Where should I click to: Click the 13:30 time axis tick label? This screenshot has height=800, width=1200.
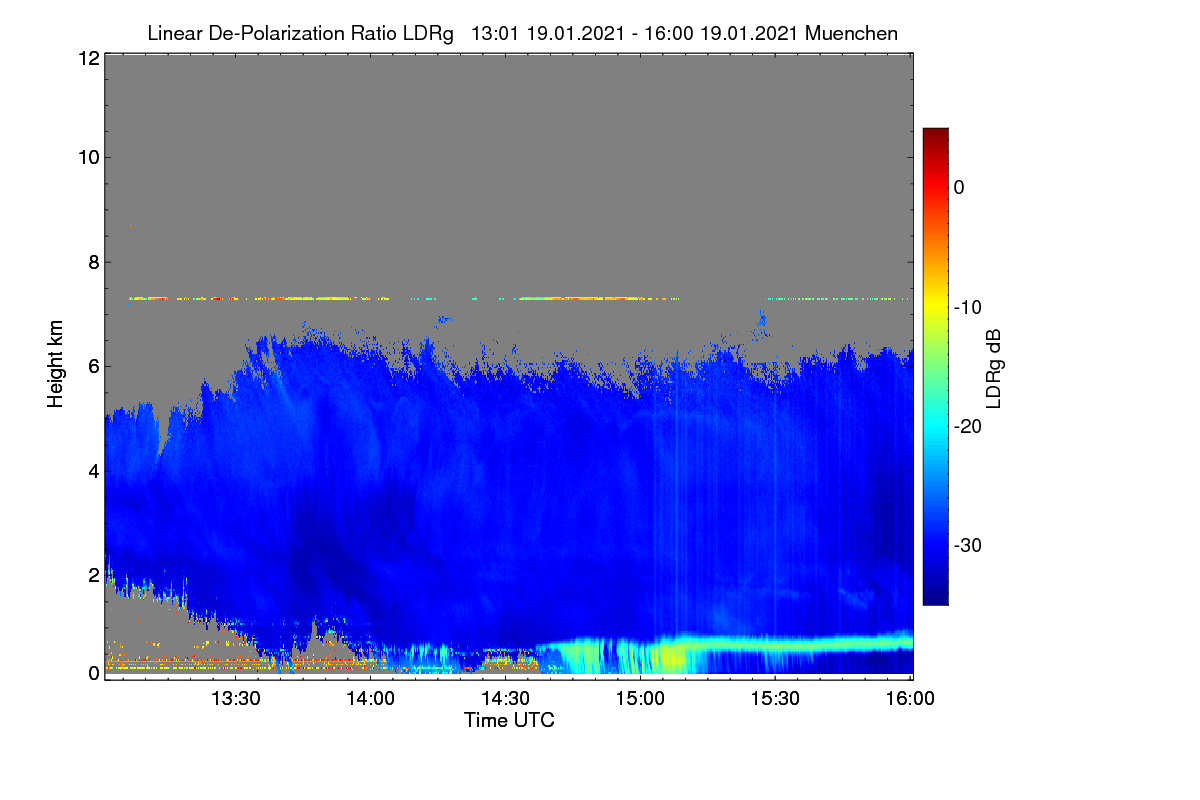pos(236,699)
